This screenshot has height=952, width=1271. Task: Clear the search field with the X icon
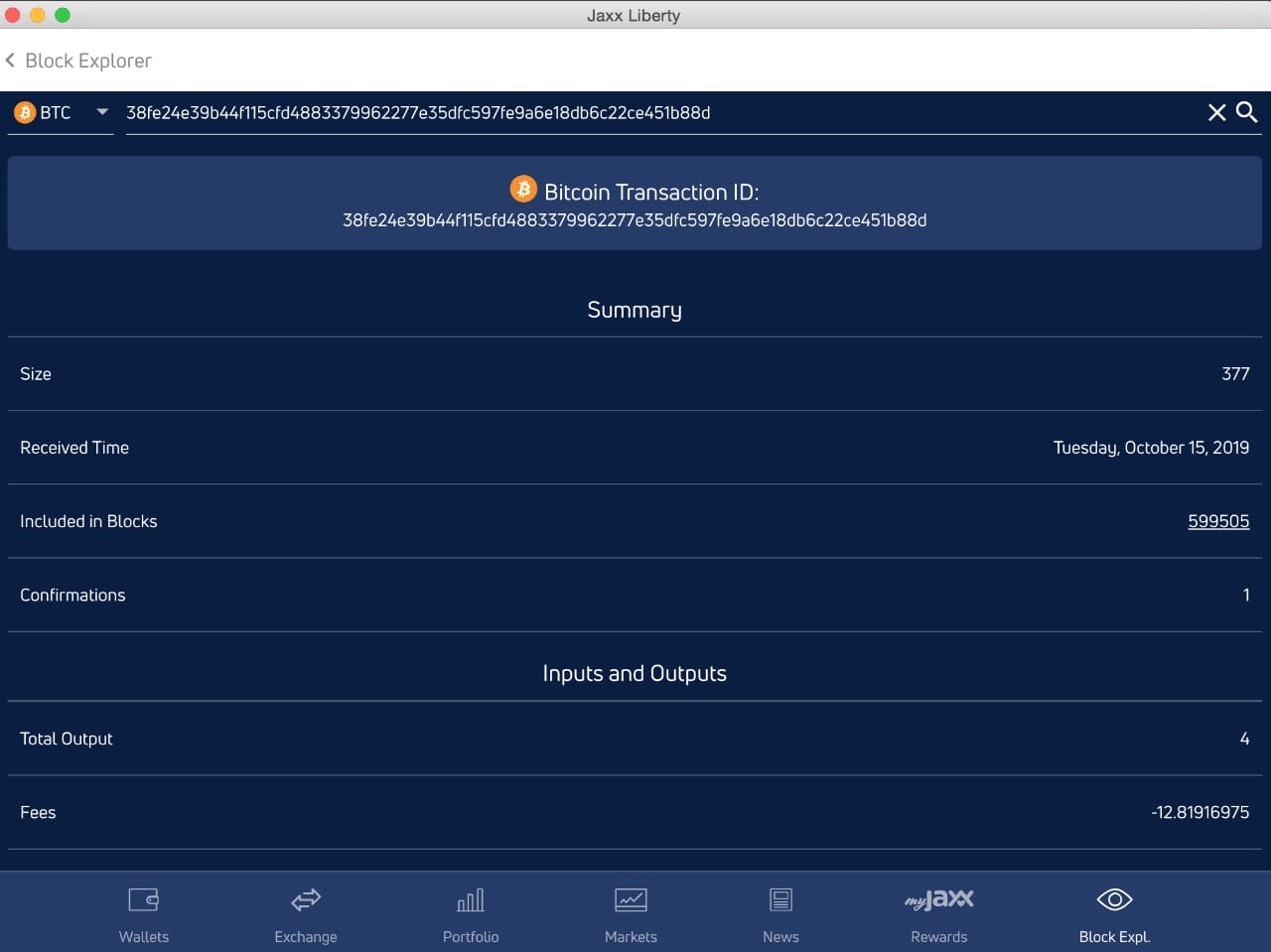(1216, 112)
